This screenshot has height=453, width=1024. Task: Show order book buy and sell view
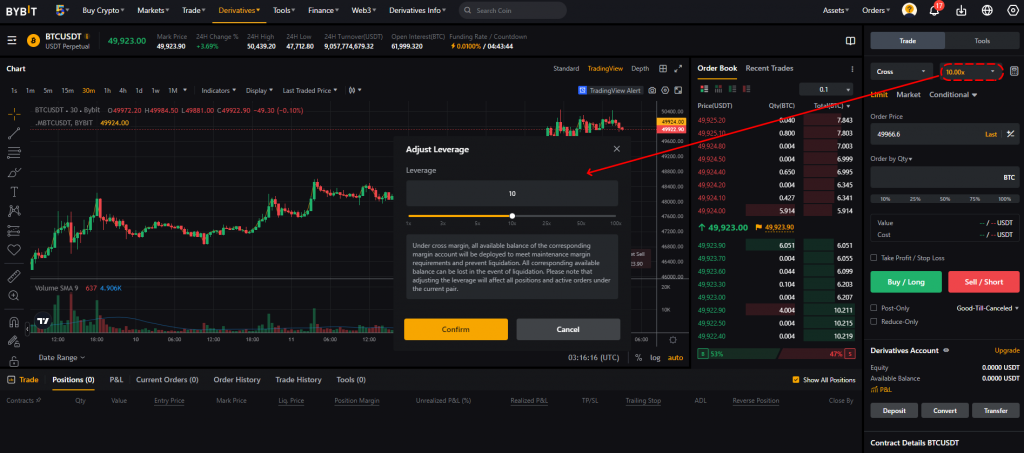coord(704,89)
